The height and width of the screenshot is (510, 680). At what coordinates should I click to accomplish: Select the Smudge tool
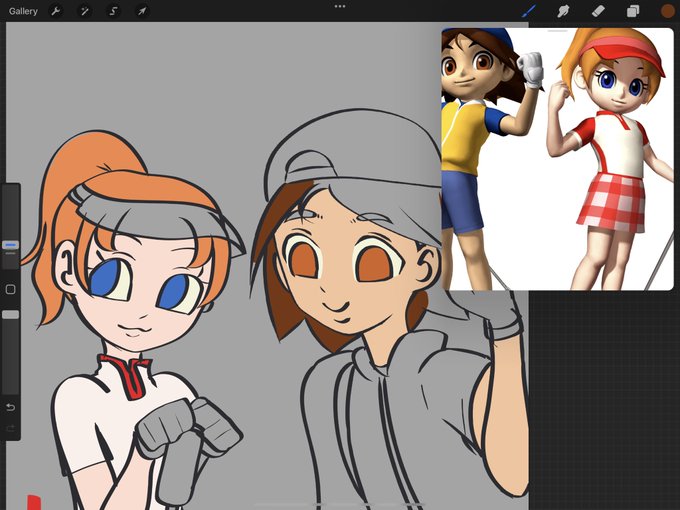click(x=563, y=11)
